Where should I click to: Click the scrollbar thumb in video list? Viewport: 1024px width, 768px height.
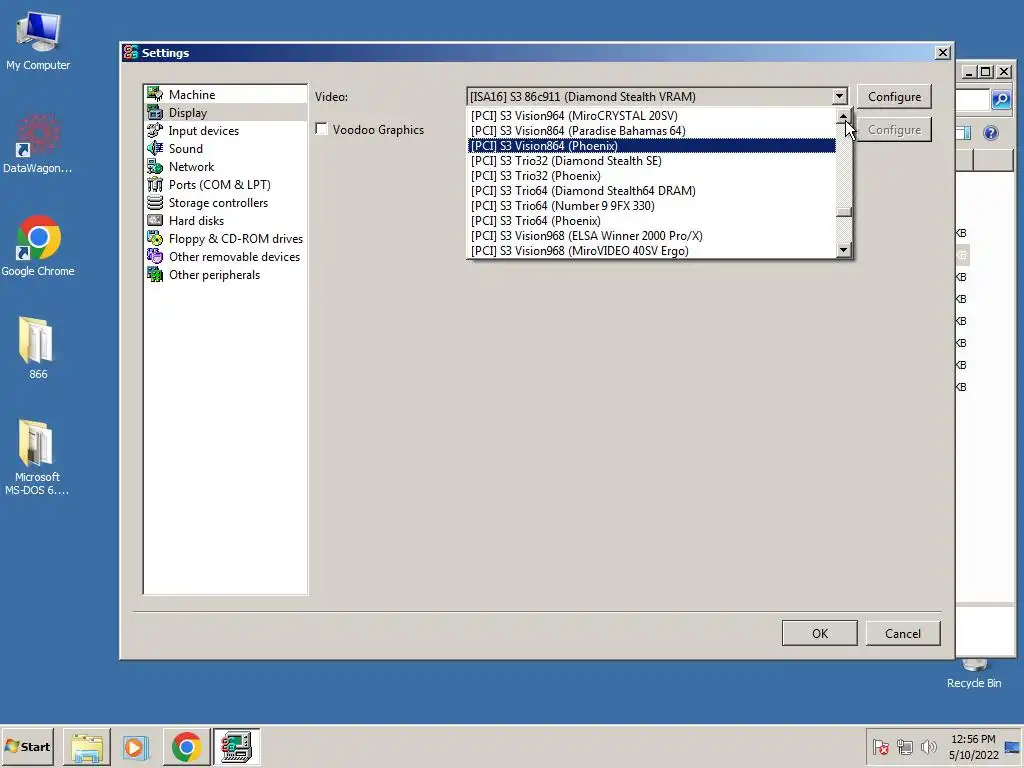844,212
